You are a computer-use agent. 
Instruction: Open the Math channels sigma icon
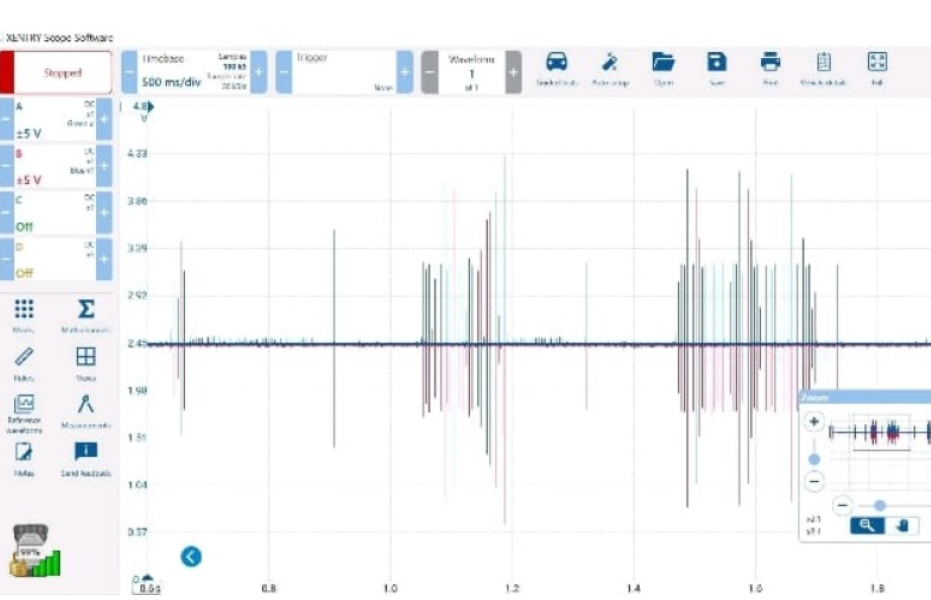[x=86, y=311]
